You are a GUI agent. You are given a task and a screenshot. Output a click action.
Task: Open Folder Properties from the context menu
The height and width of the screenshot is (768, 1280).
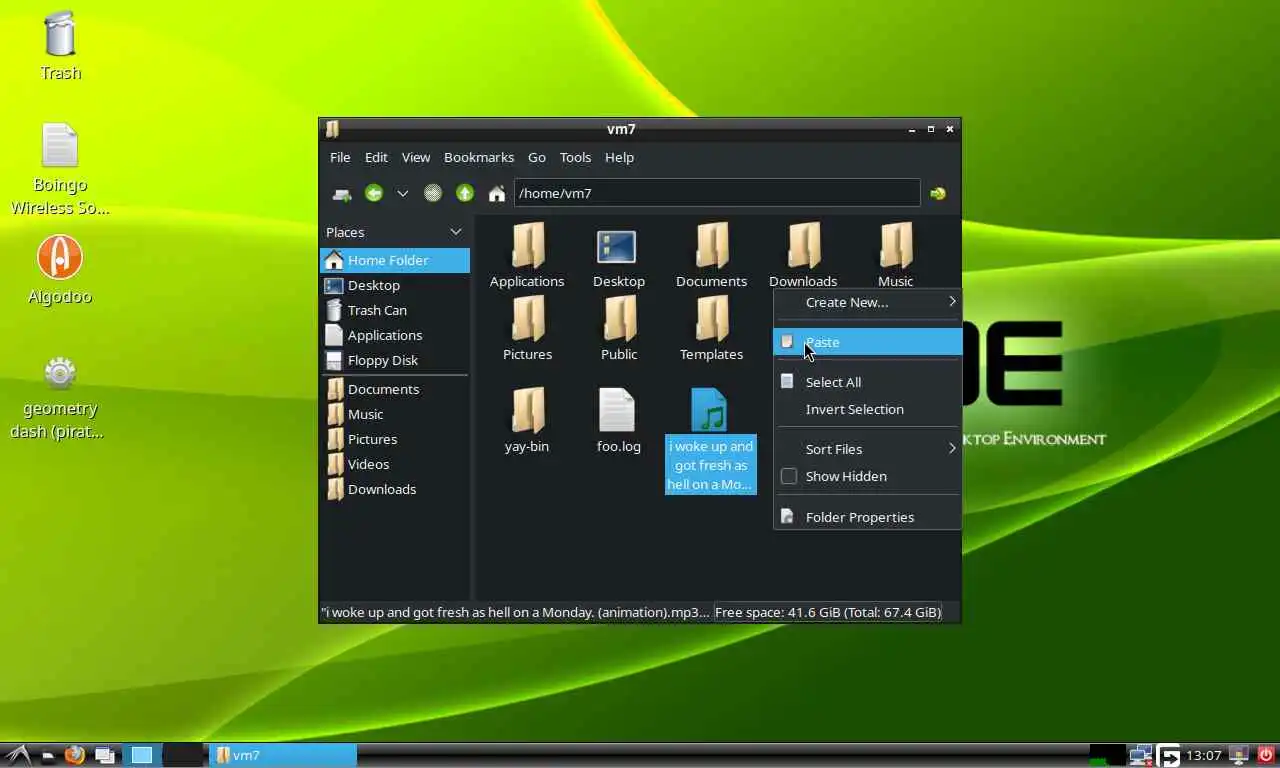tap(867, 517)
